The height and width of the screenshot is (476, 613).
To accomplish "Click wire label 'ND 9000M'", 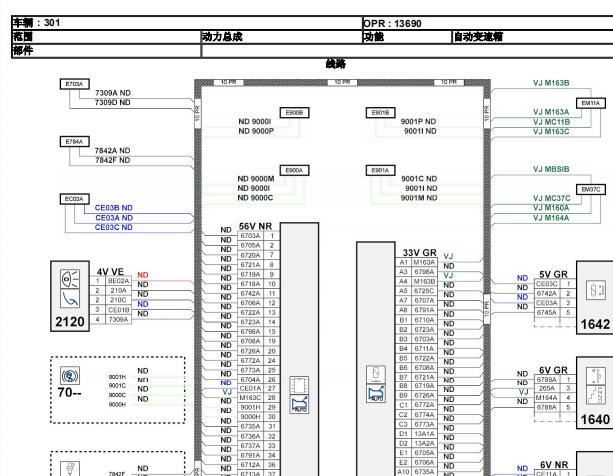I will coord(256,179).
